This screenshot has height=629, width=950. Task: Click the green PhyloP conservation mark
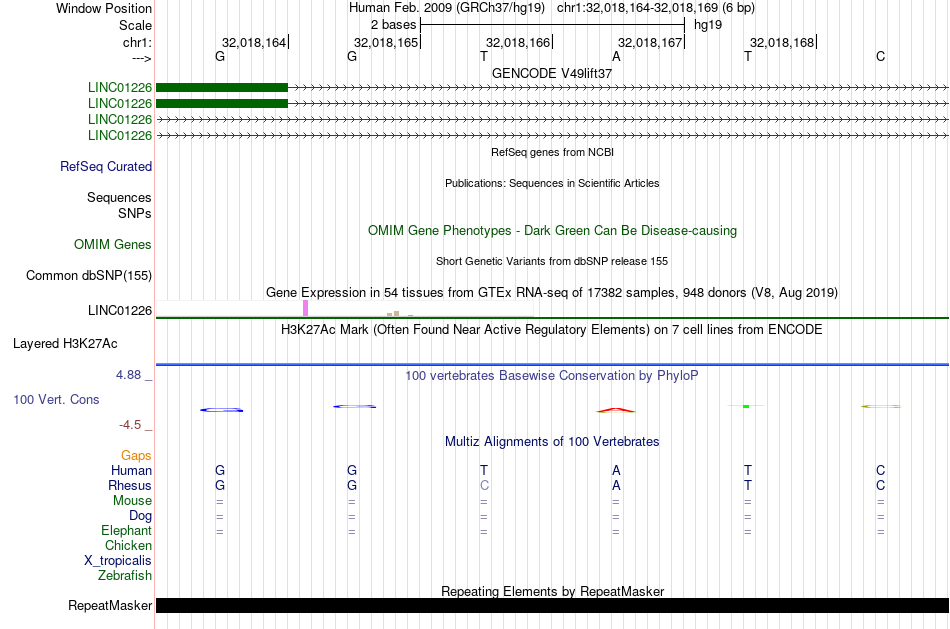pos(746,406)
